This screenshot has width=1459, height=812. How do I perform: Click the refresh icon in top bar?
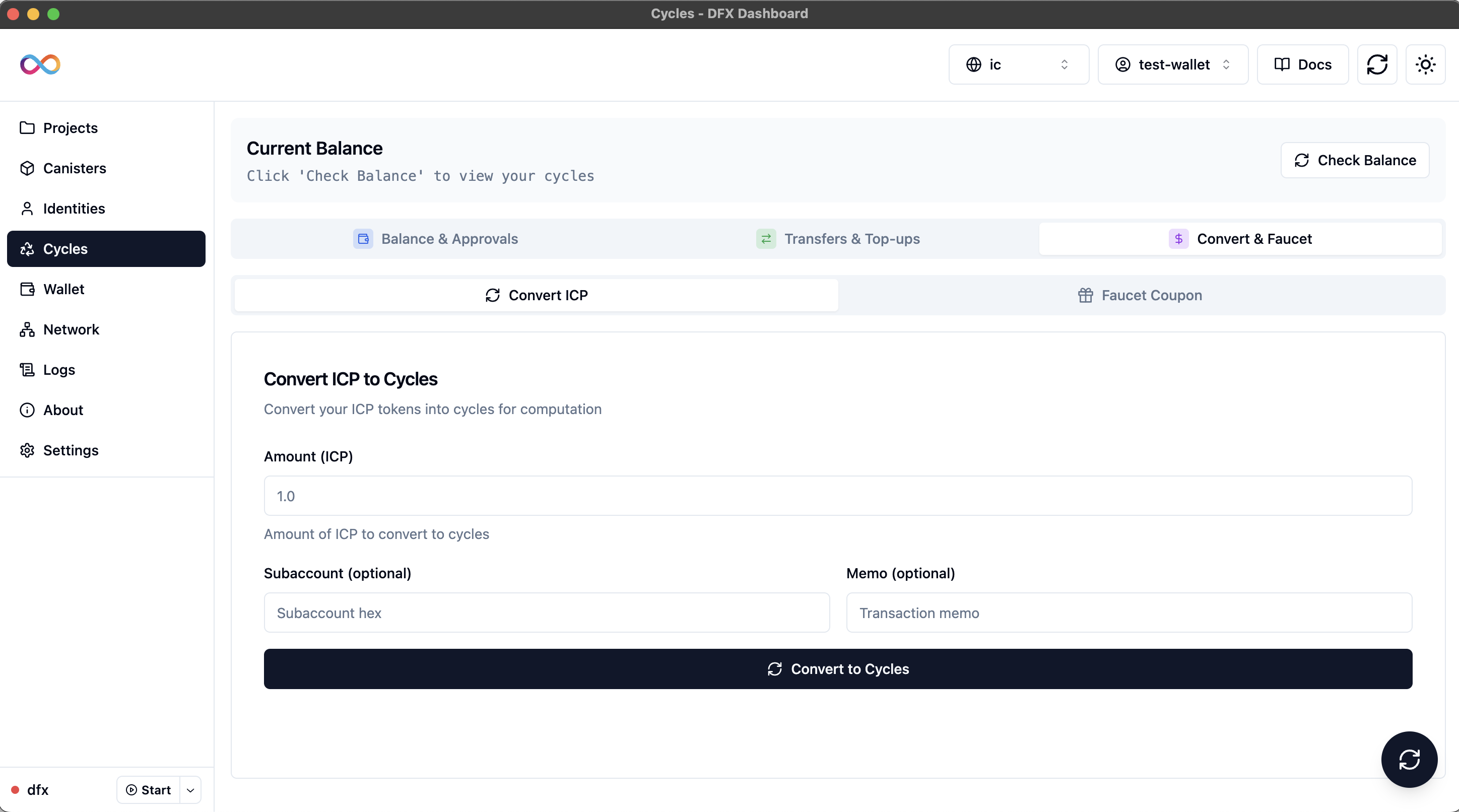(1377, 64)
